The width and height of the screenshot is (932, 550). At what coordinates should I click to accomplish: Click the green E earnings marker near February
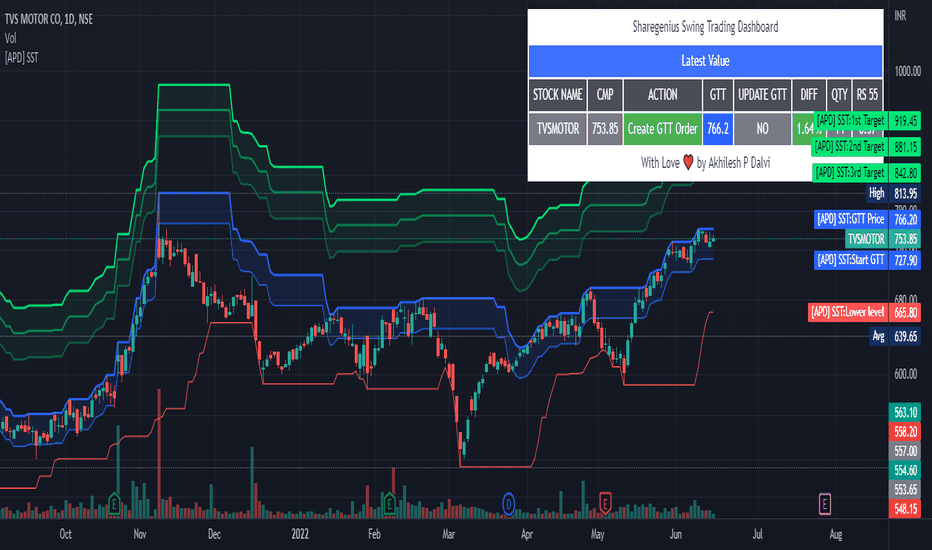pyautogui.click(x=389, y=504)
